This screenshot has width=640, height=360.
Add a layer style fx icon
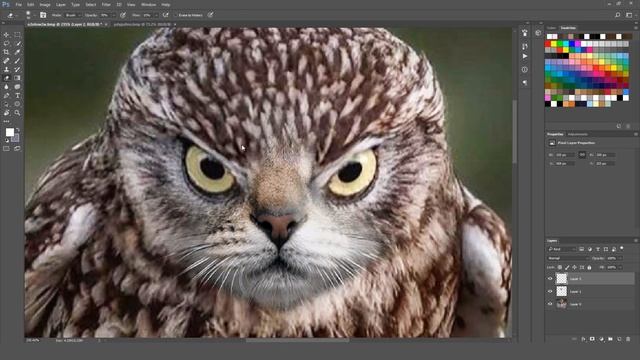coord(583,339)
